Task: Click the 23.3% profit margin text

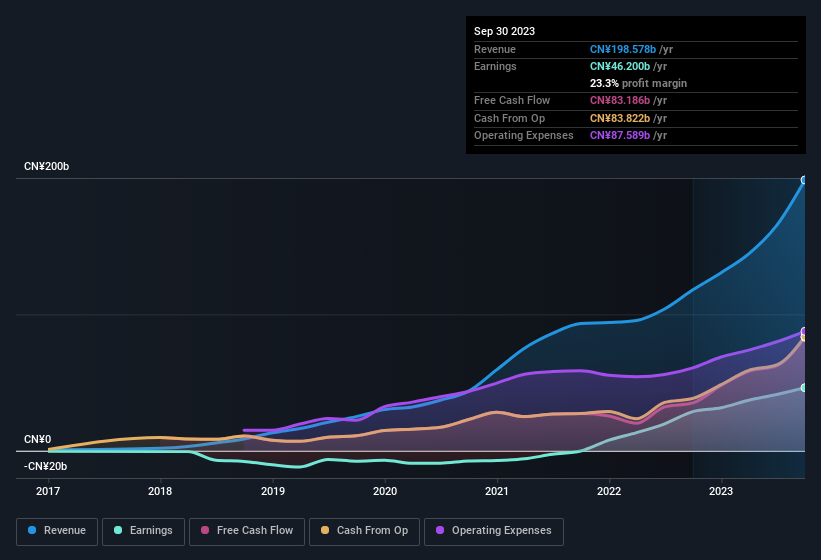Action: pos(638,83)
